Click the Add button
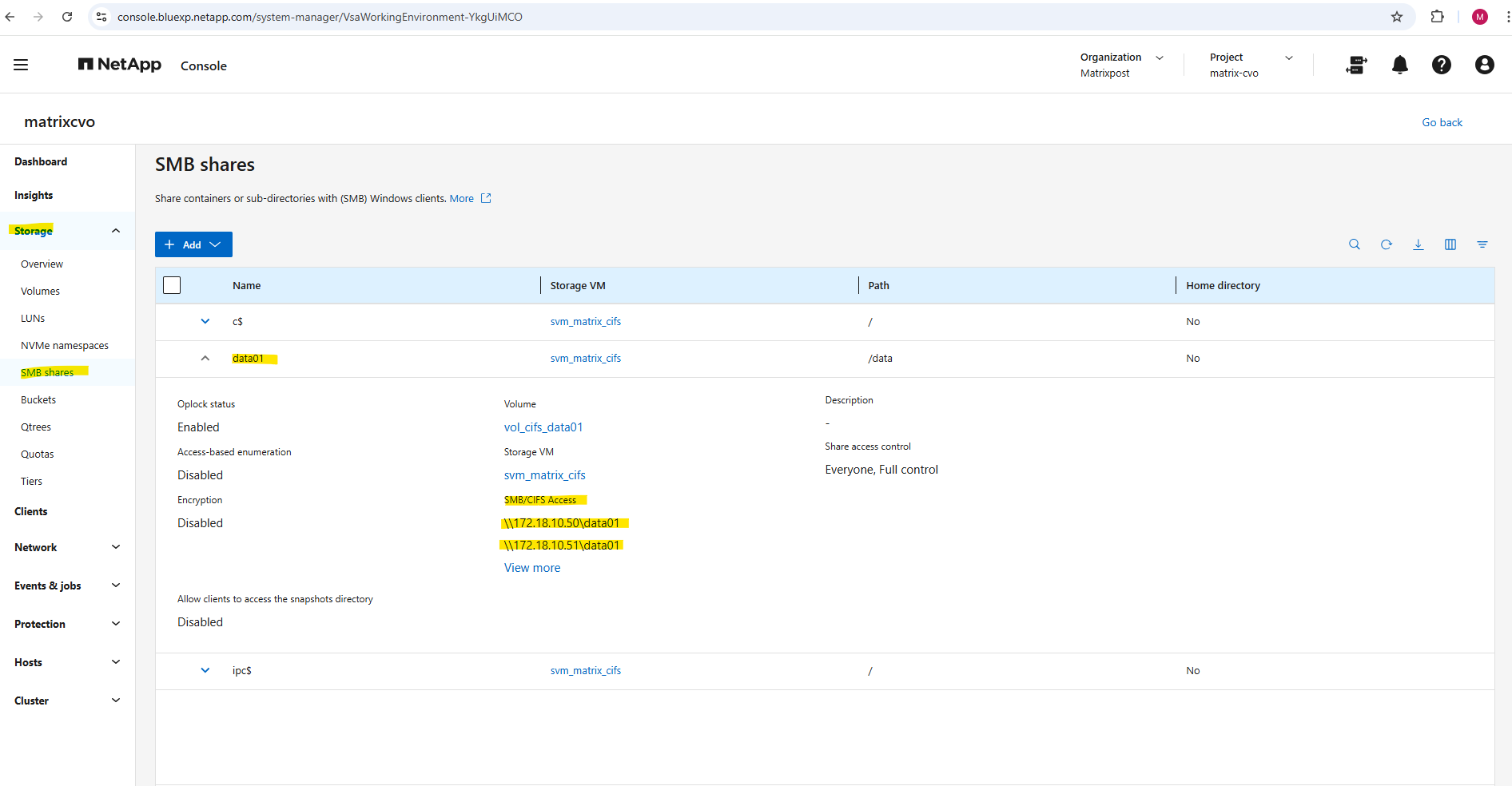 tap(193, 244)
